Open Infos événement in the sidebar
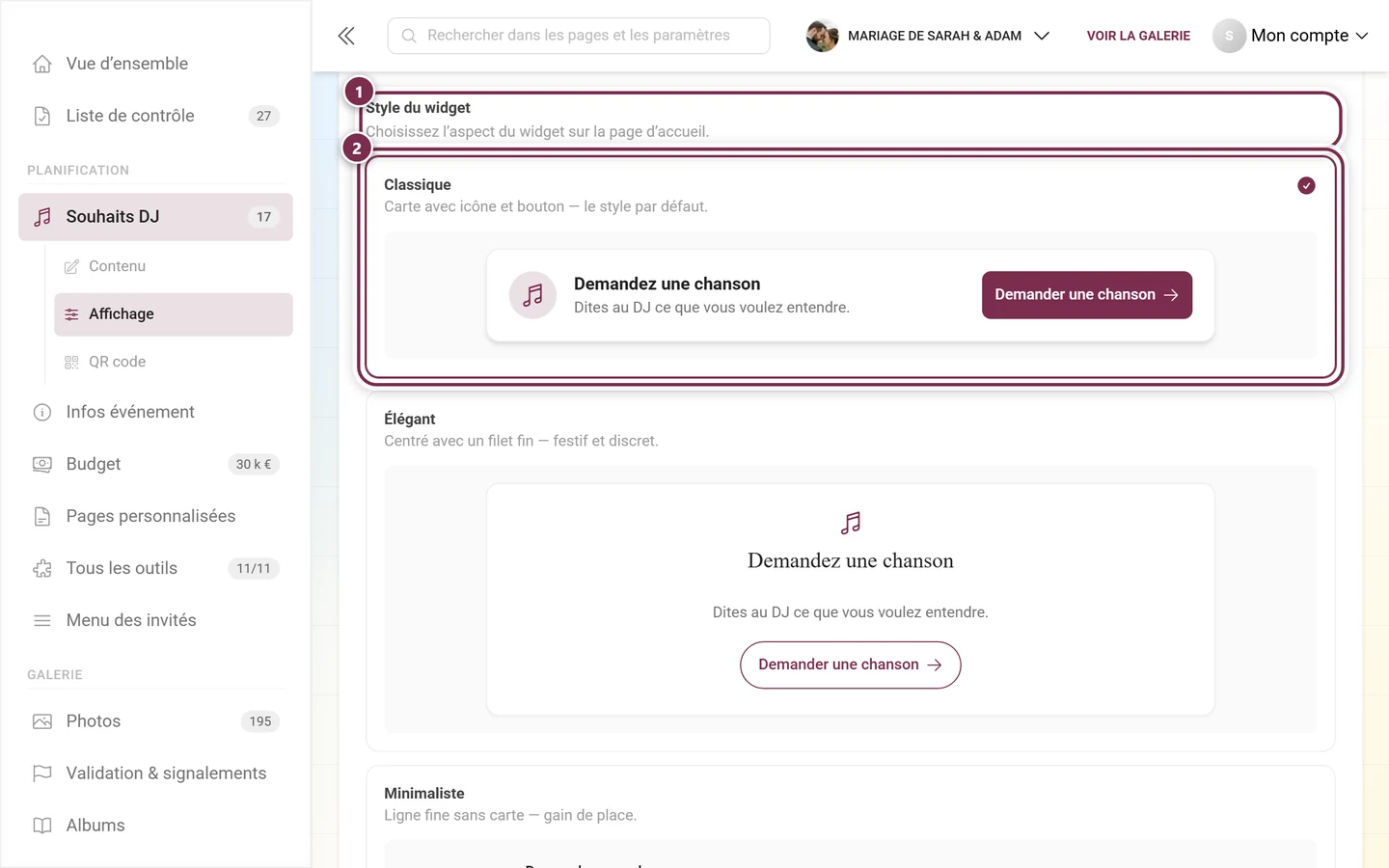This screenshot has height=868, width=1389. [x=155, y=412]
